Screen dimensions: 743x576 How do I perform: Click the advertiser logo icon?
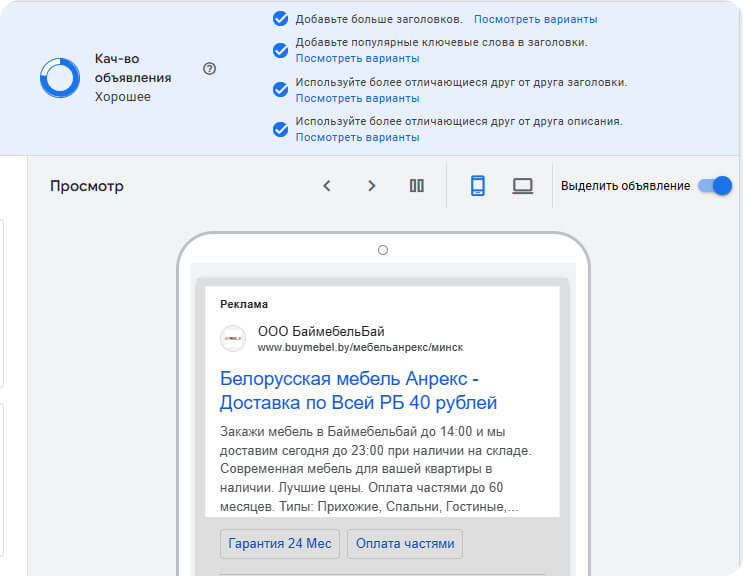tap(233, 339)
